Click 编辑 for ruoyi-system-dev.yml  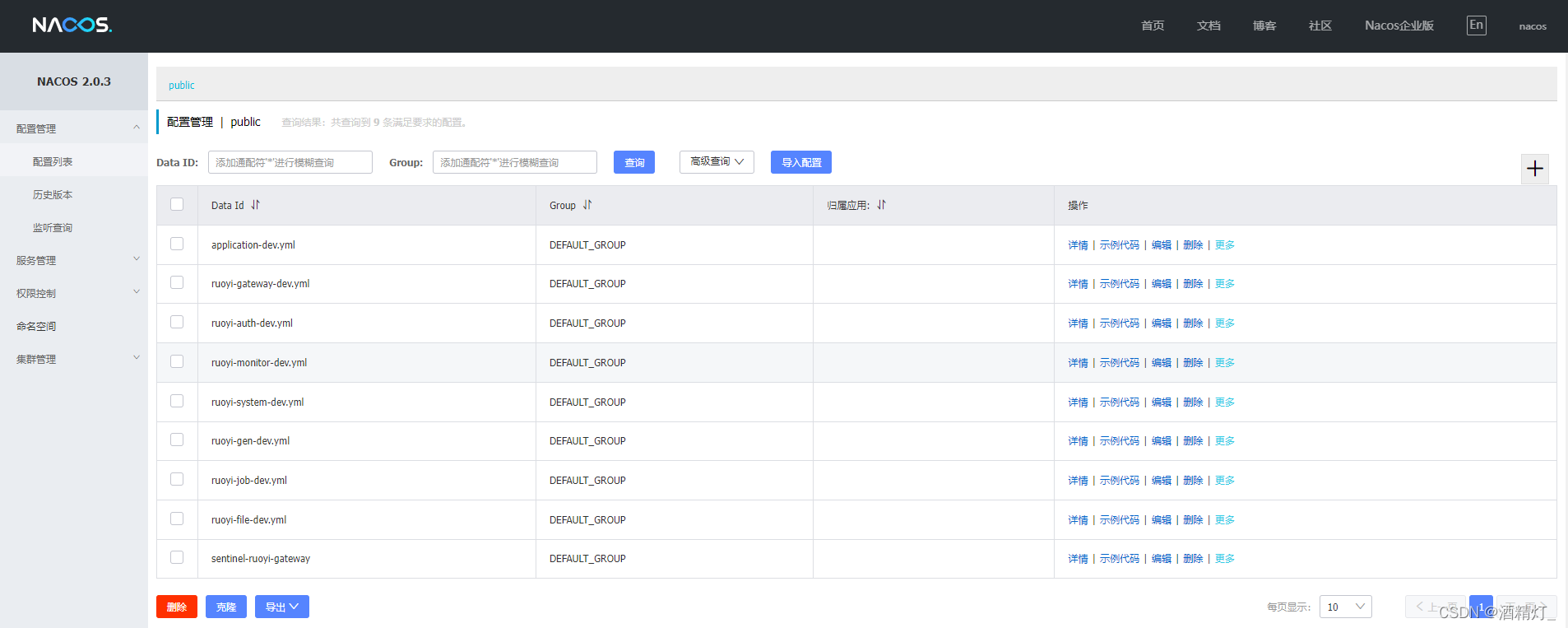click(x=1162, y=402)
